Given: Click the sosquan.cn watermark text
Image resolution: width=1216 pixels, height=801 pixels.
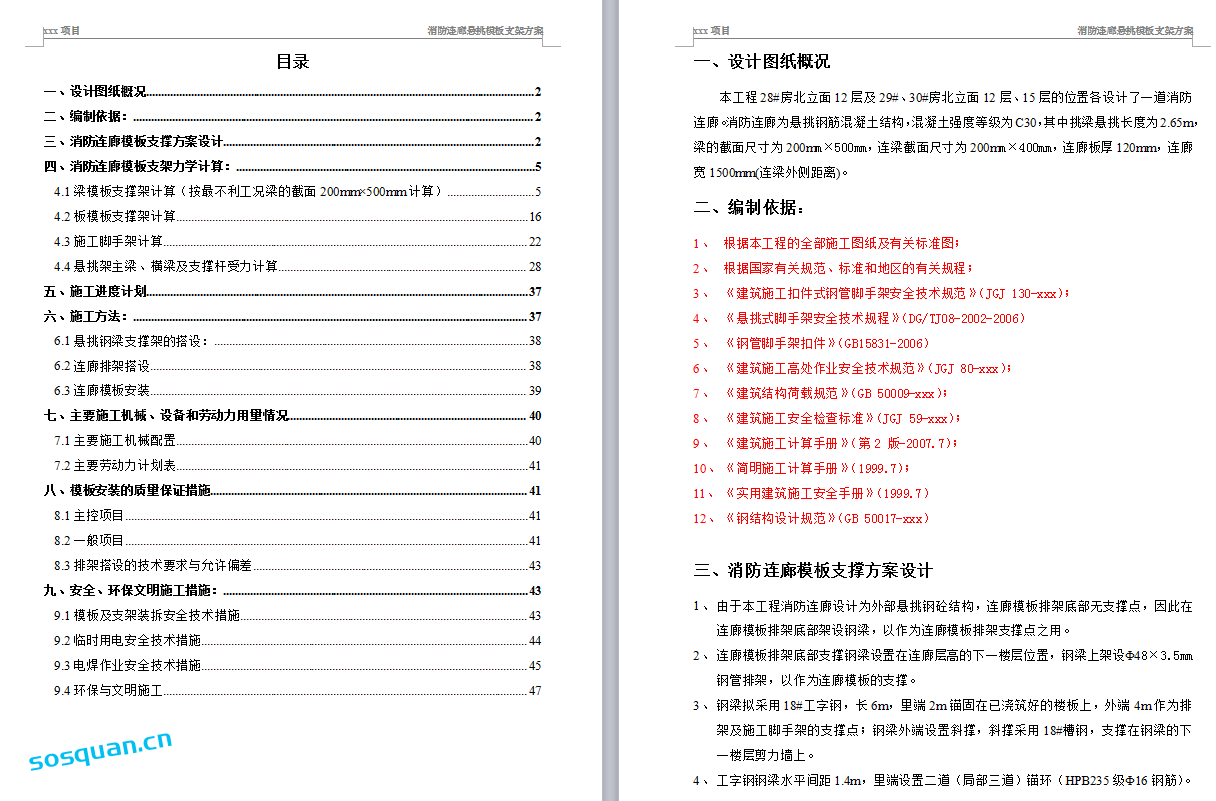Looking at the screenshot, I should coord(101,752).
